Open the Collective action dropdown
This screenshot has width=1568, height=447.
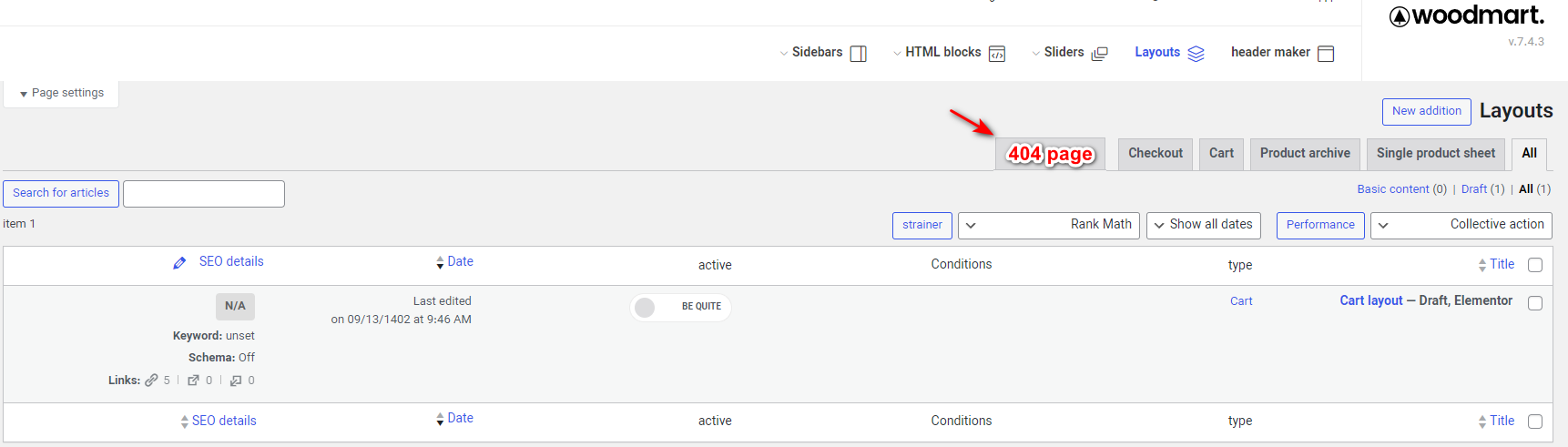click(1461, 225)
